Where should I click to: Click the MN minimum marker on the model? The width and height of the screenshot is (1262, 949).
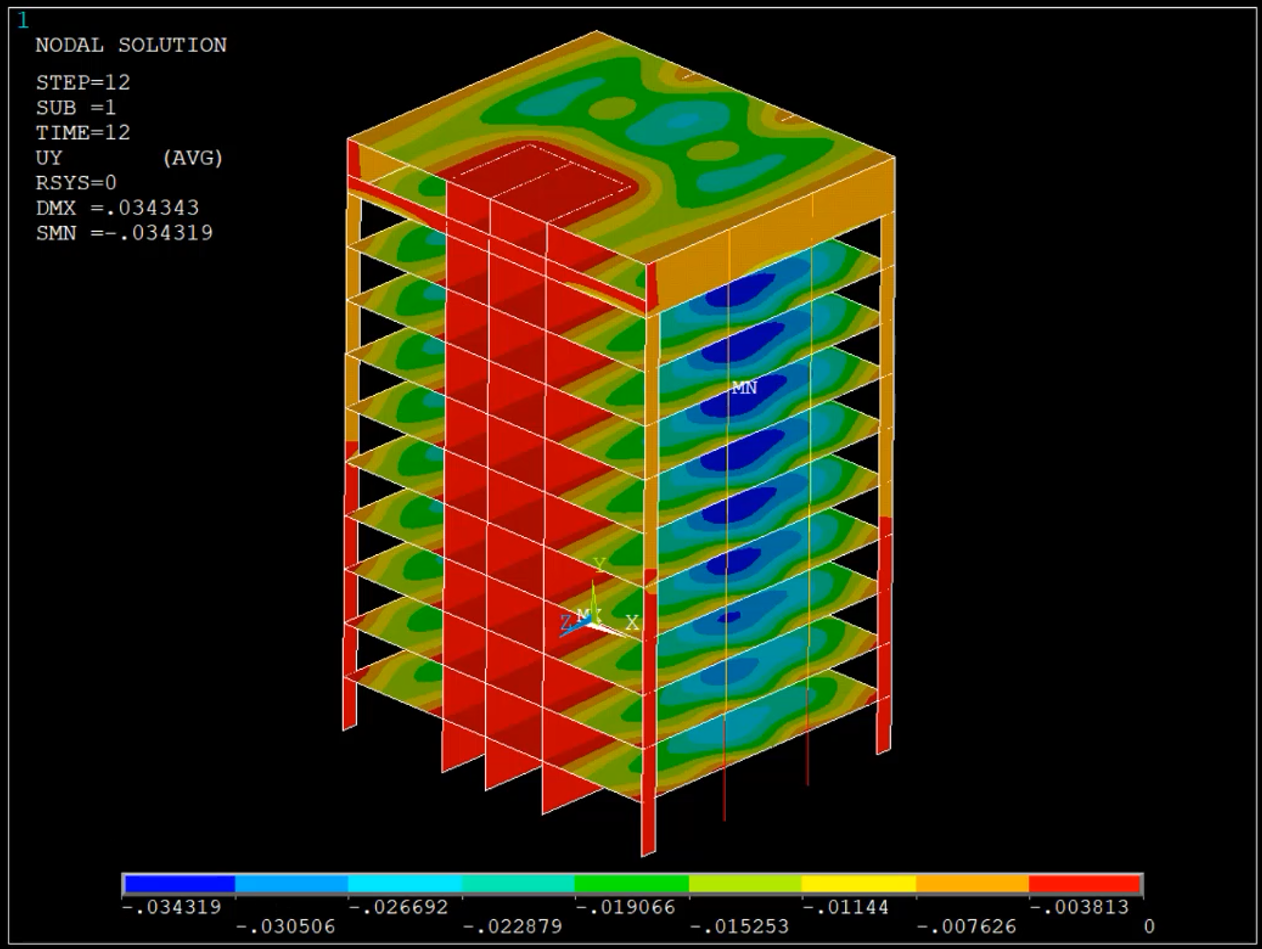click(x=744, y=388)
